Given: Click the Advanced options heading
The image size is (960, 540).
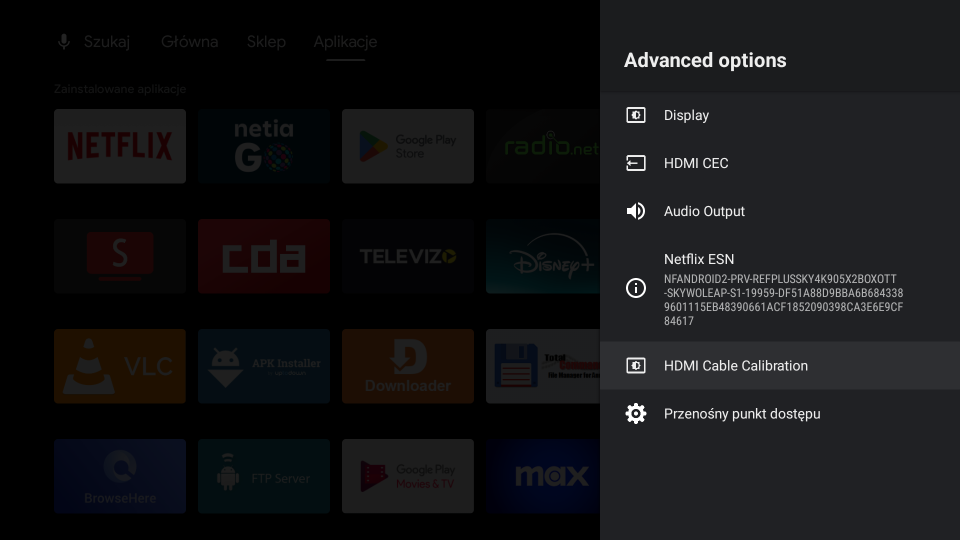Looking at the screenshot, I should 705,60.
